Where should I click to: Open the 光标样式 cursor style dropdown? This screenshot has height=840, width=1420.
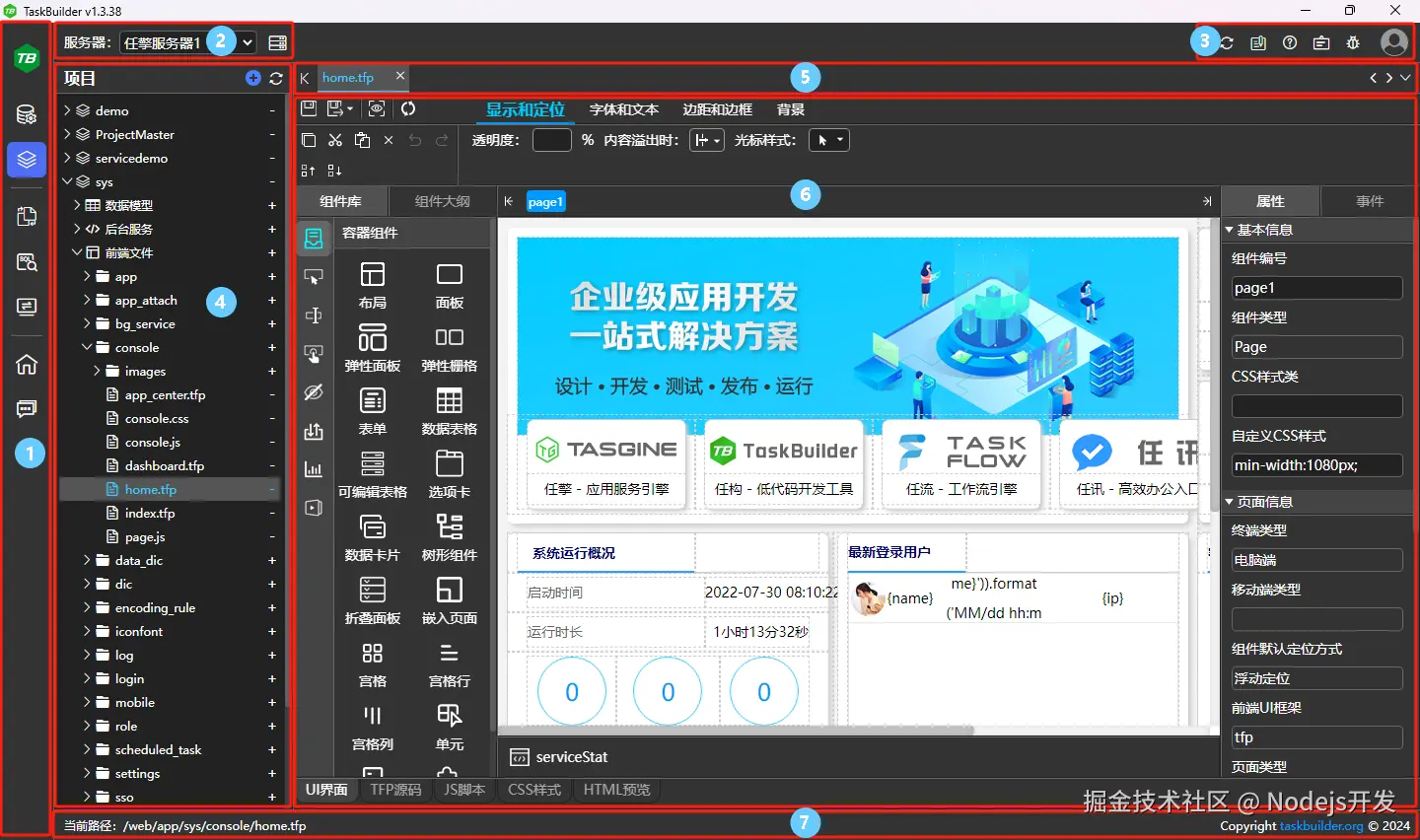(x=828, y=139)
